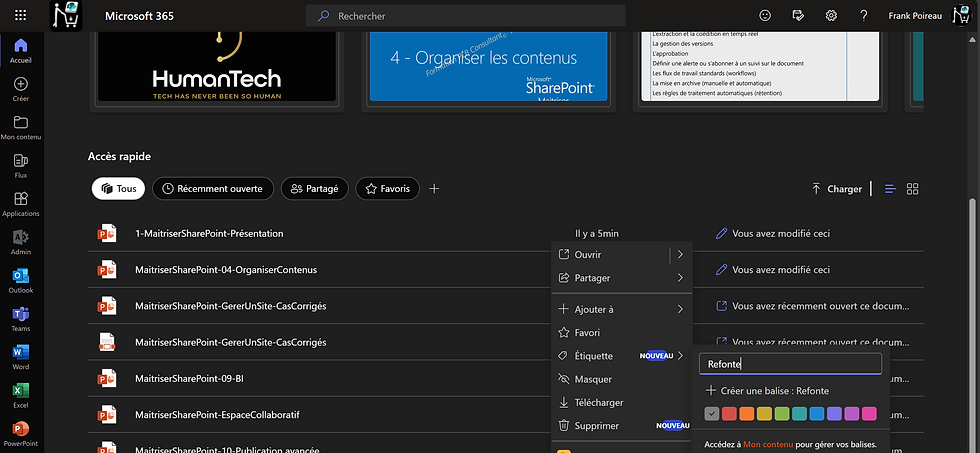This screenshot has height=453, width=980.
Task: Expand Ajouter à submenu arrow
Action: point(680,309)
